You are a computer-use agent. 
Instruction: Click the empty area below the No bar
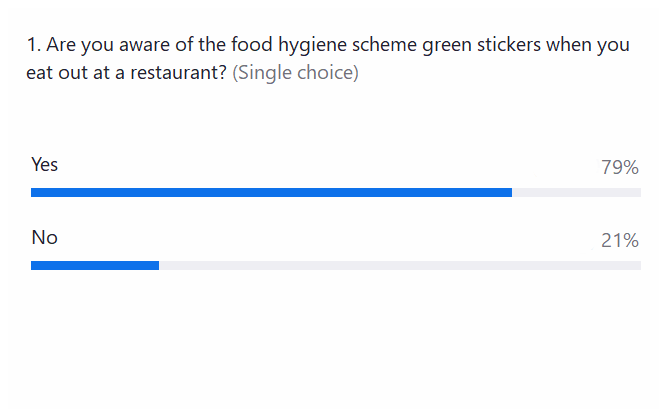[333, 340]
